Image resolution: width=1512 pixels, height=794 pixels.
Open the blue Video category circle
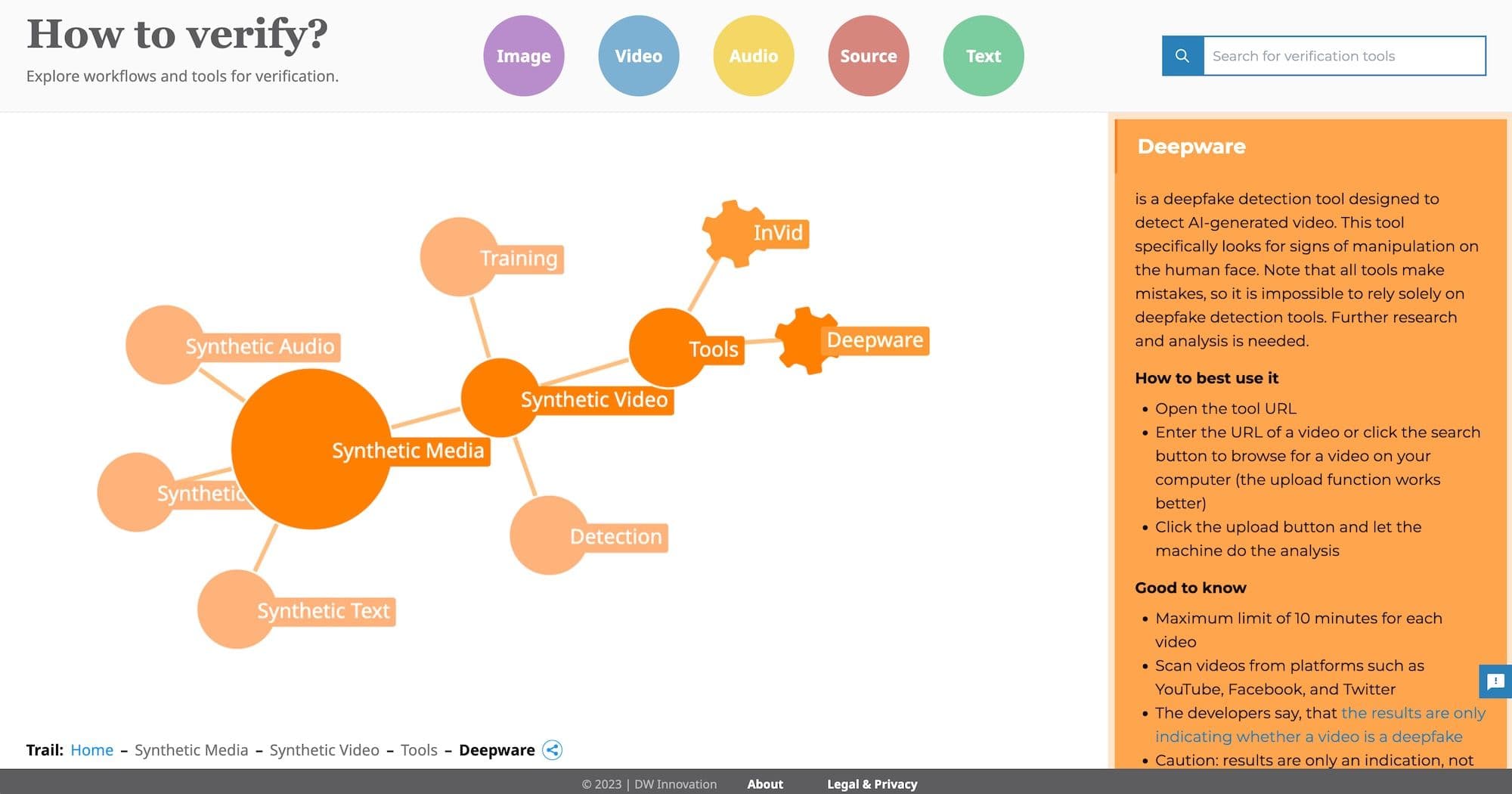click(638, 56)
